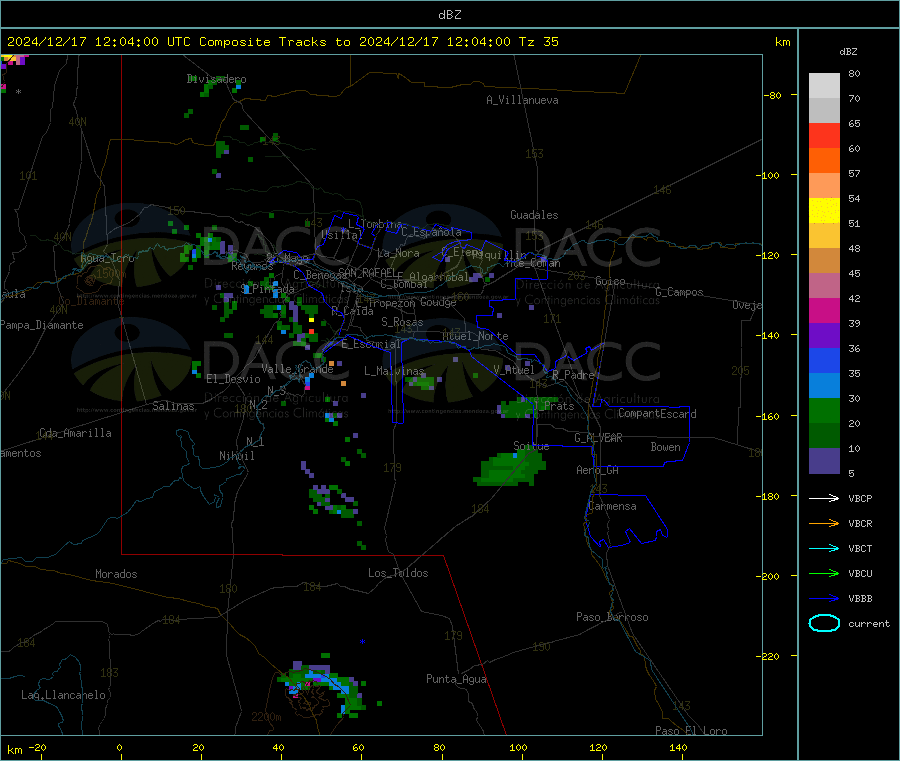Select the blue 36 dBZ color swatch
Image resolution: width=900 pixels, height=761 pixels.
824,360
